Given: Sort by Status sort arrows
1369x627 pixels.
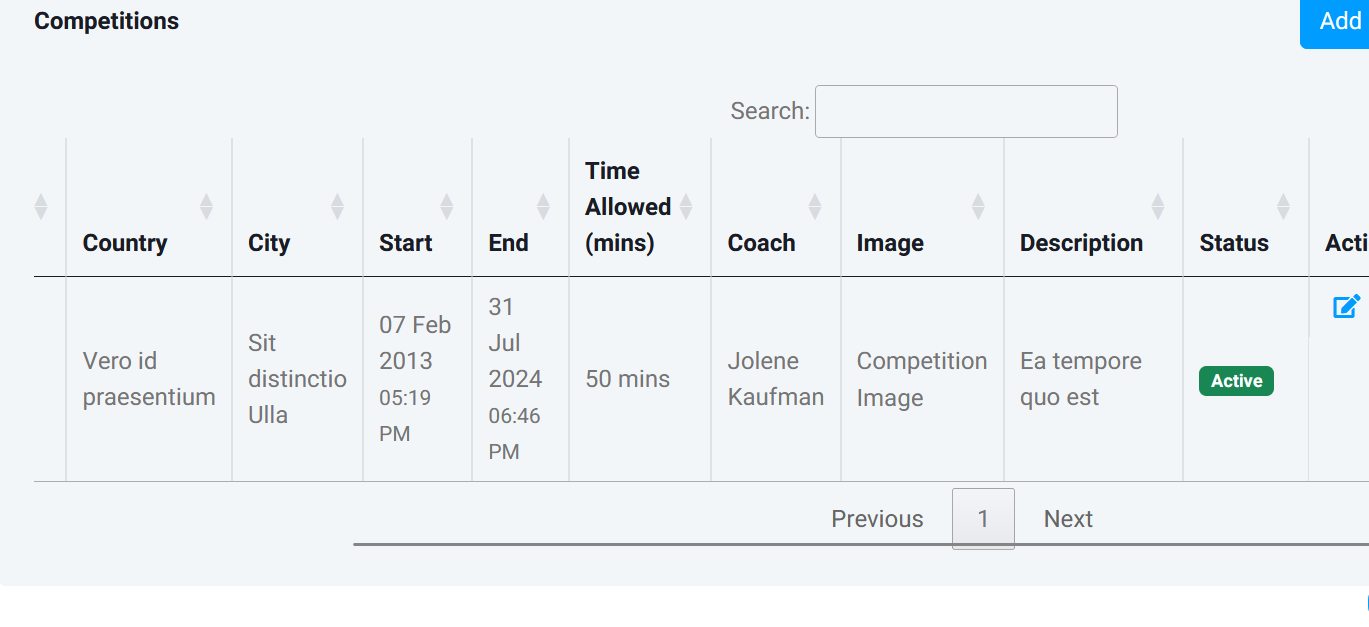Looking at the screenshot, I should click(x=1283, y=207).
